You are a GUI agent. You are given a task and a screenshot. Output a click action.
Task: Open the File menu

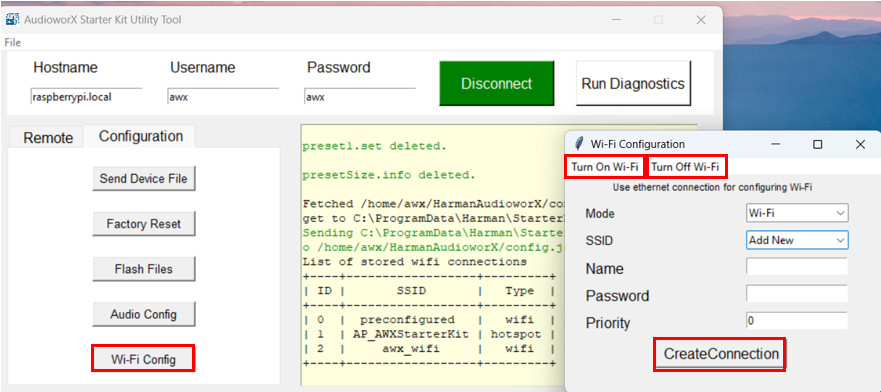pyautogui.click(x=12, y=43)
